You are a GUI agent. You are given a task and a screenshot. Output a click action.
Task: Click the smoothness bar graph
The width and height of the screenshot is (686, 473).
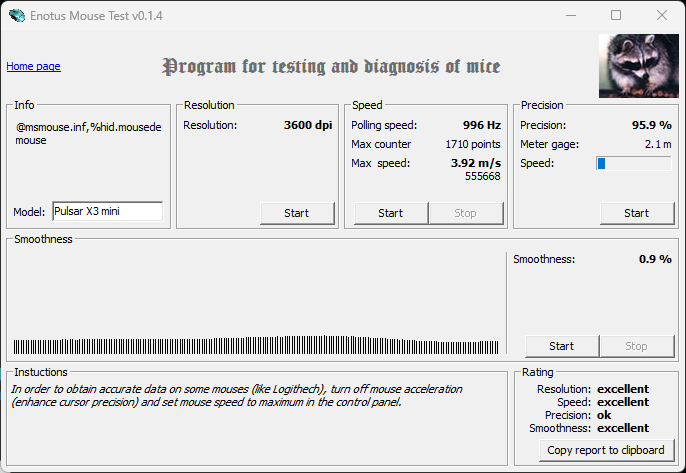tap(256, 345)
